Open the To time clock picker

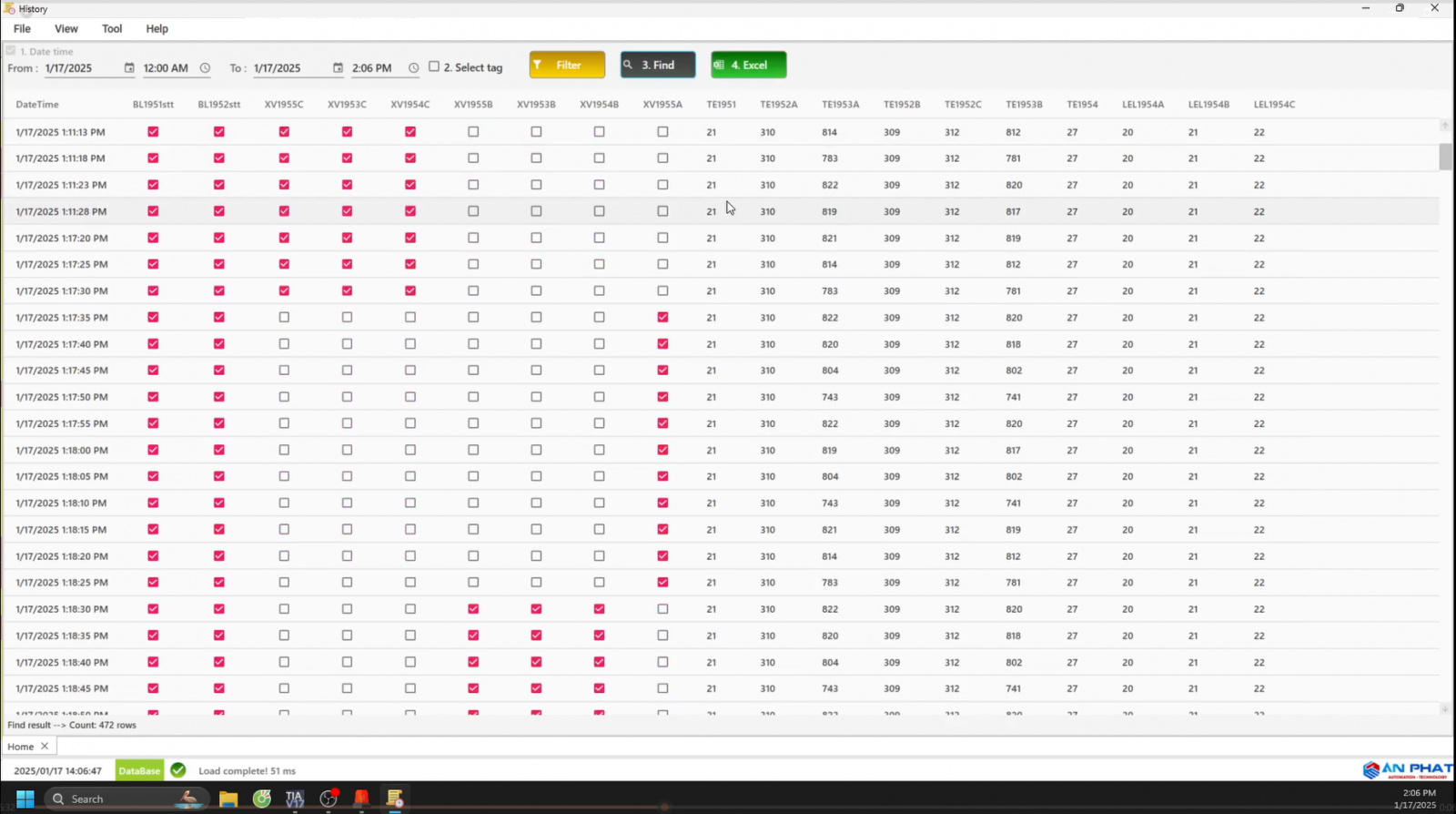[x=413, y=68]
